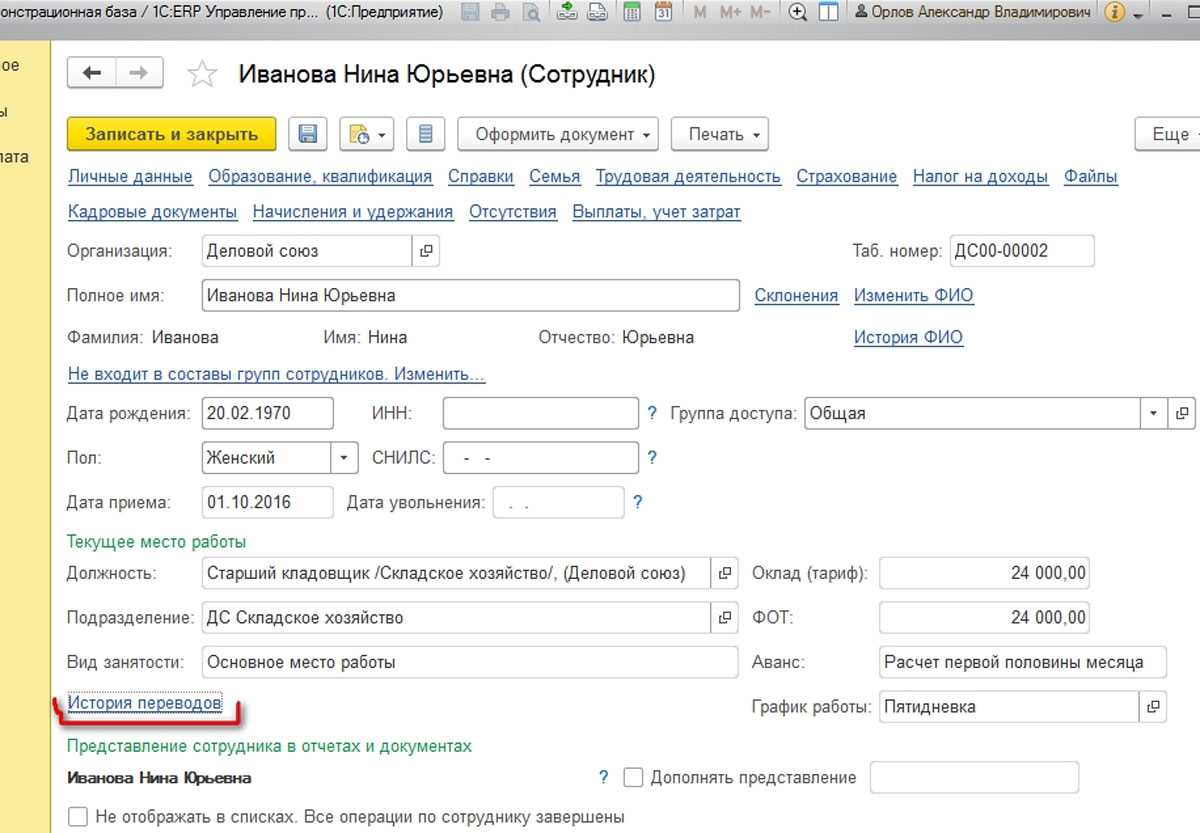Add employee to favorites with star icon
This screenshot has width=1200, height=833.
click(202, 74)
